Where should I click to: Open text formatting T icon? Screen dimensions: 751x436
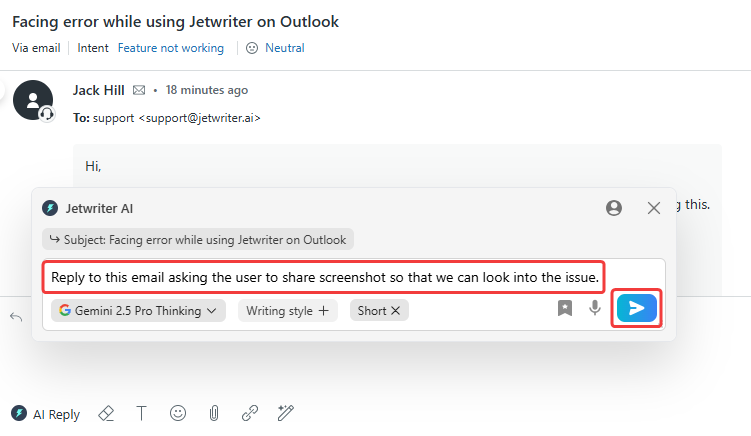141,413
